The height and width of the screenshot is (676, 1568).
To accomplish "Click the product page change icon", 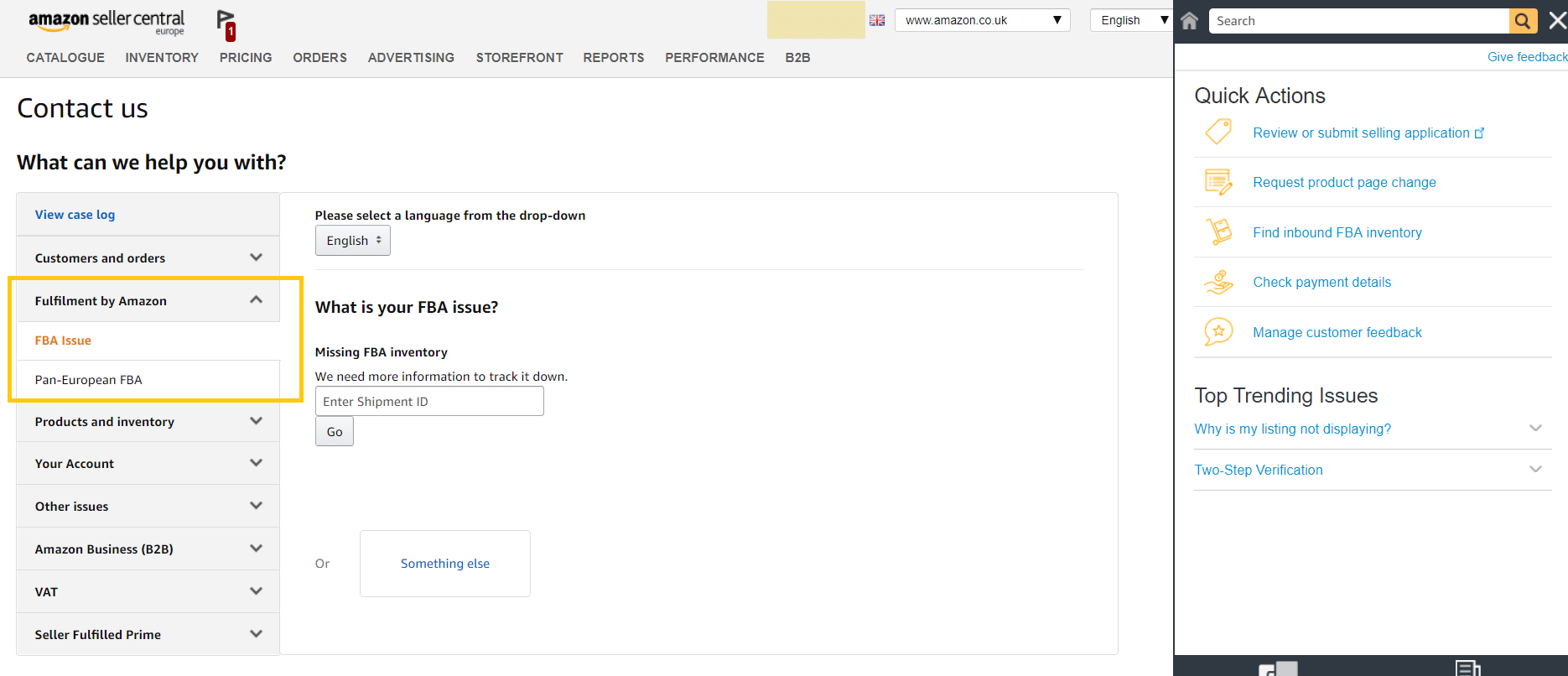I will tap(1218, 182).
